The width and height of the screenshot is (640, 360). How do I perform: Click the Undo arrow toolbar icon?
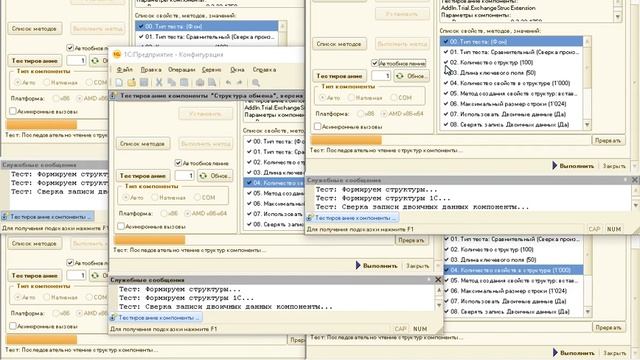[x=228, y=82]
